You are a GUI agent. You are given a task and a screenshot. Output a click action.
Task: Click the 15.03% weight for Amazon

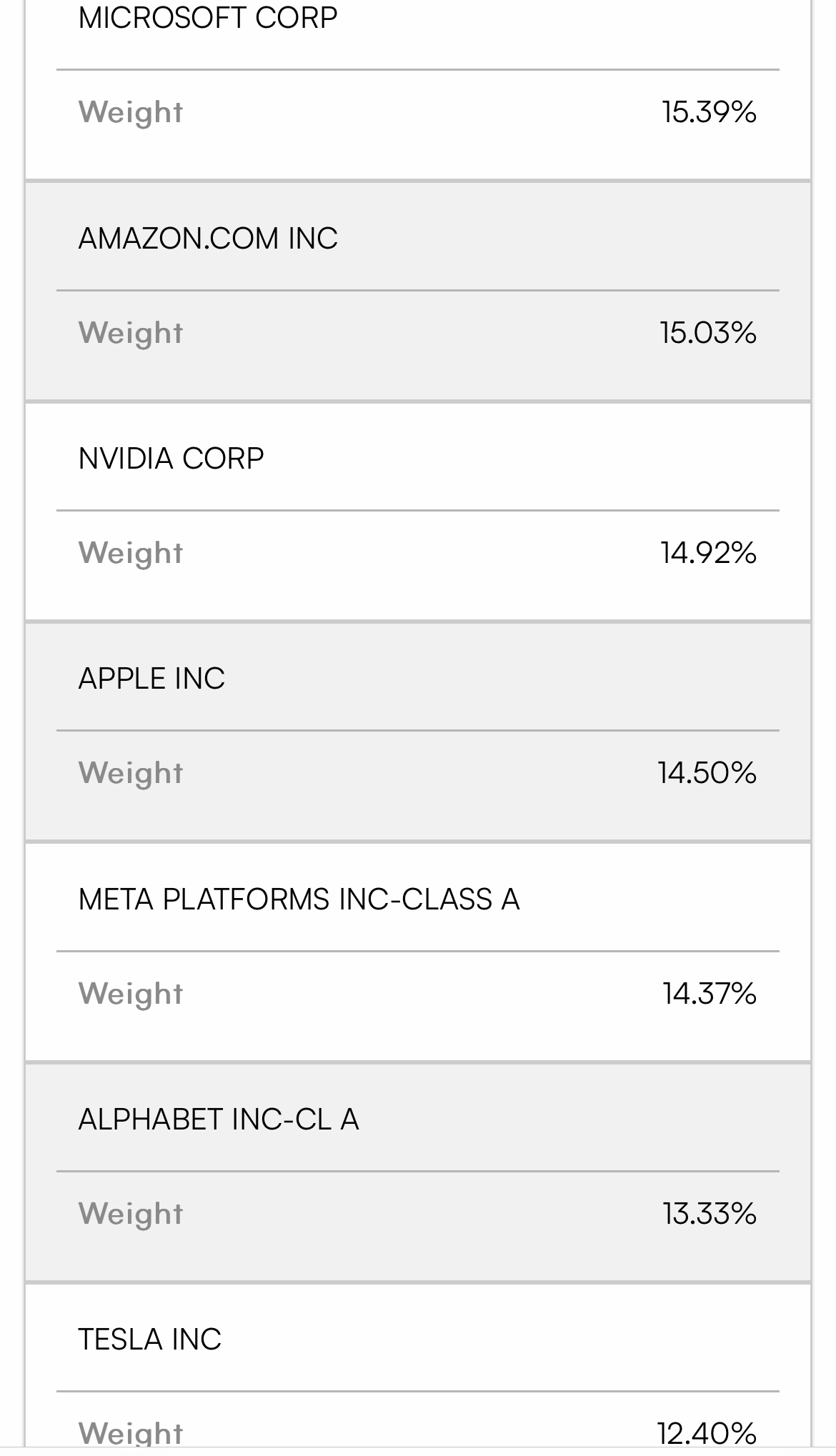point(708,333)
